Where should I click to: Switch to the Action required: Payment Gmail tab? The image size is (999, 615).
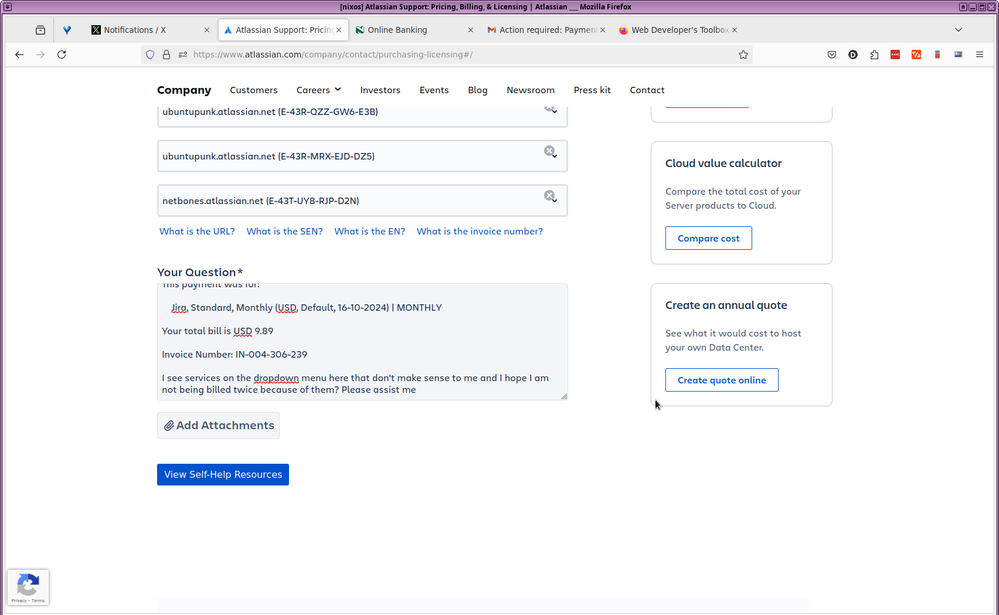pos(546,30)
